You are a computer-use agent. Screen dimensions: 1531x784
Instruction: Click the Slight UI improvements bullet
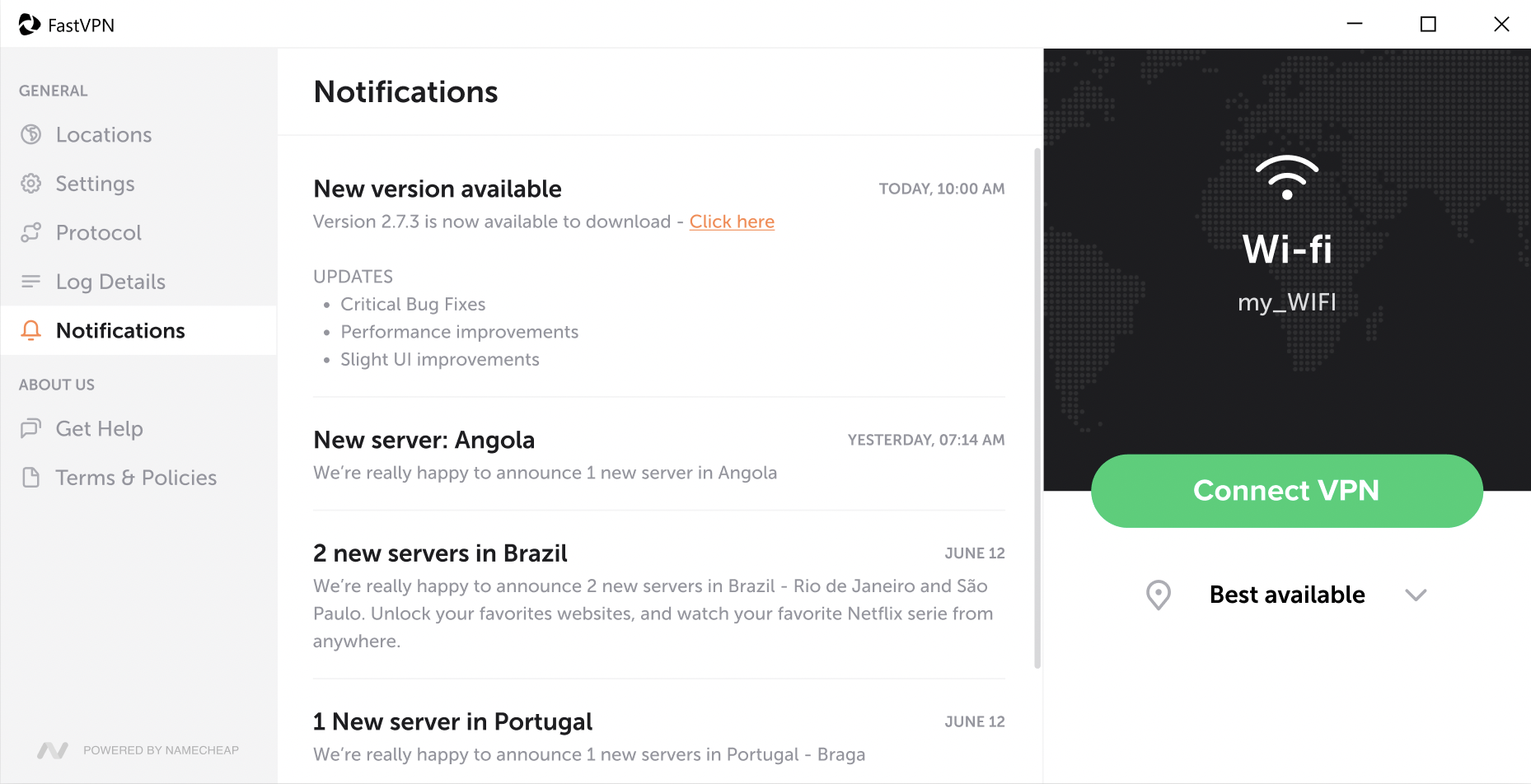[440, 360]
